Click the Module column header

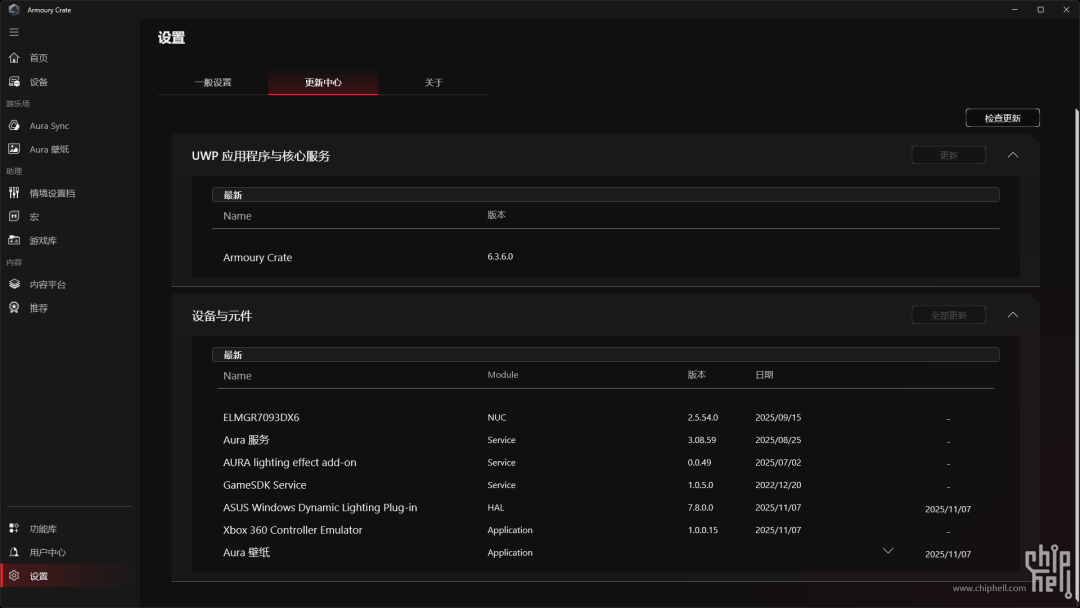[x=503, y=375]
